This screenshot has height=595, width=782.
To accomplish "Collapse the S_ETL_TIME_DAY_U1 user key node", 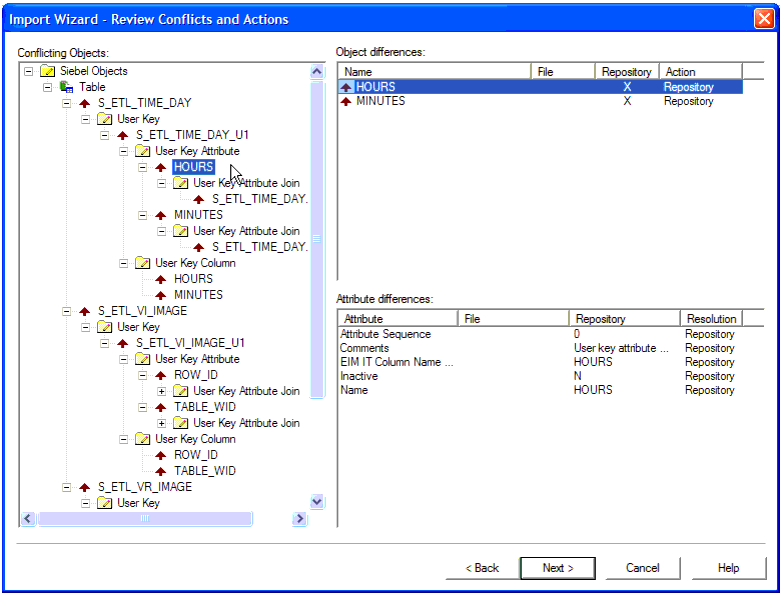I will tap(104, 135).
